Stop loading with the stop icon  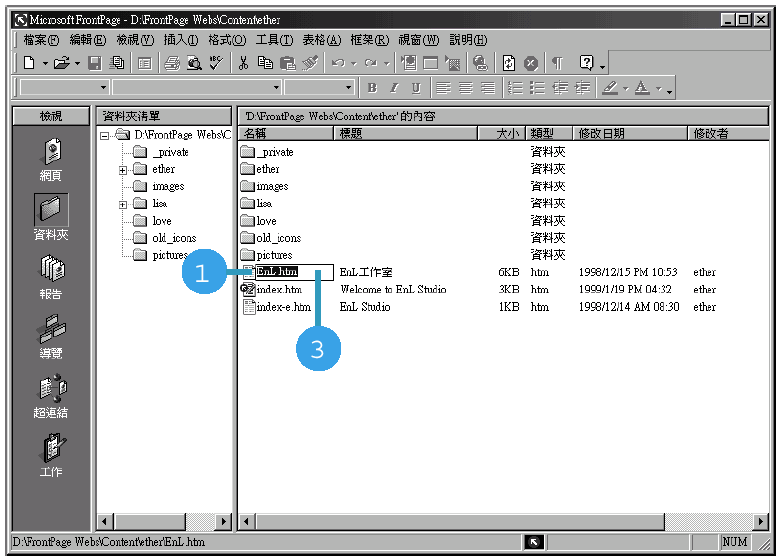click(531, 63)
